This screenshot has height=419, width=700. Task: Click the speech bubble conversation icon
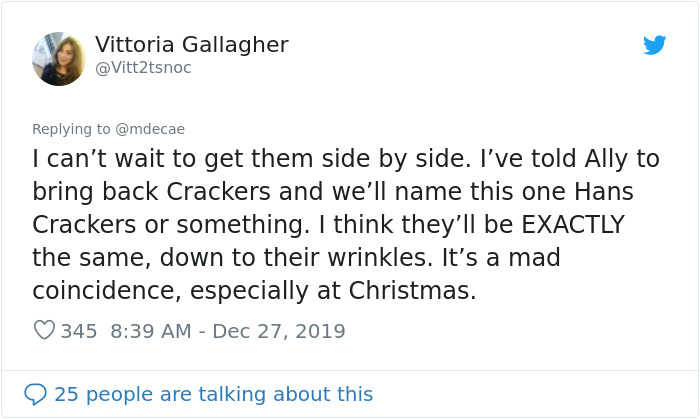click(x=36, y=394)
